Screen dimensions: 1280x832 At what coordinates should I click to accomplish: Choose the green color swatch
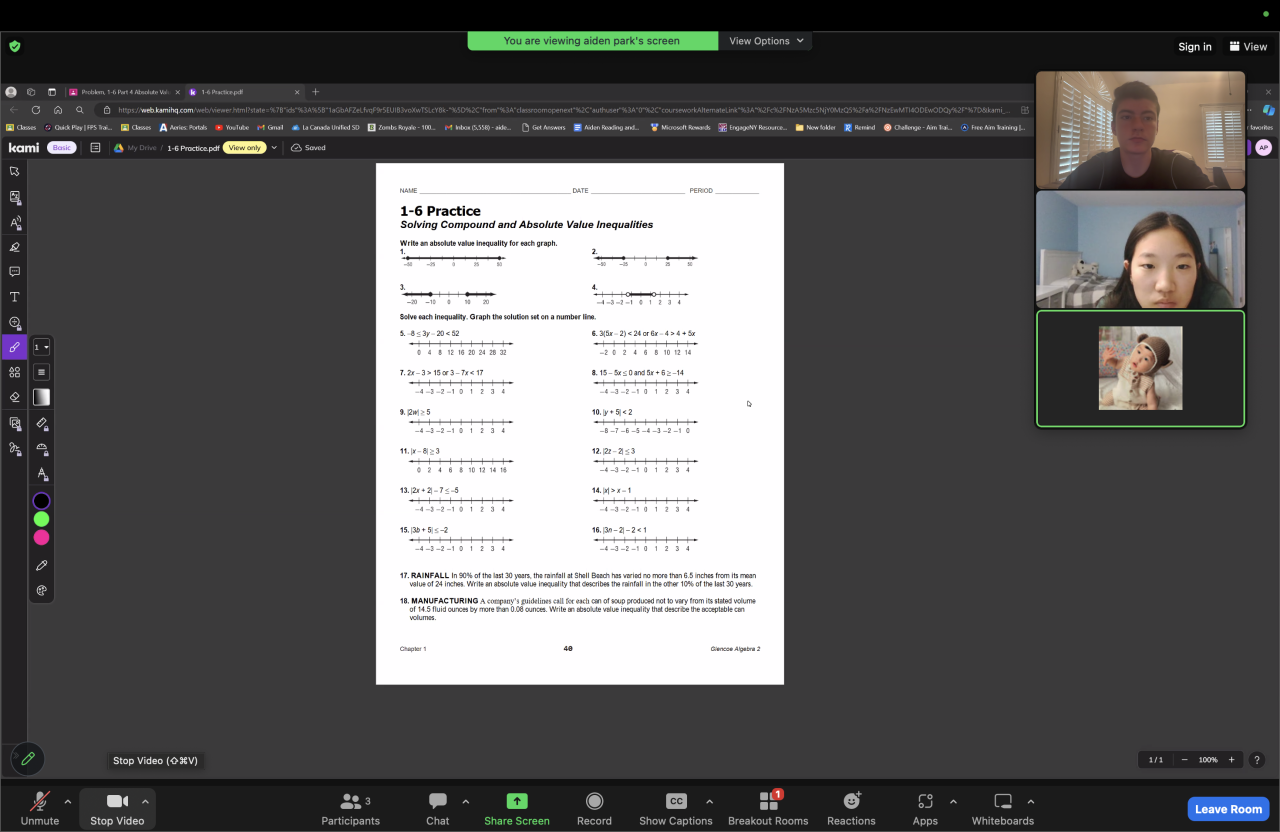[41, 519]
